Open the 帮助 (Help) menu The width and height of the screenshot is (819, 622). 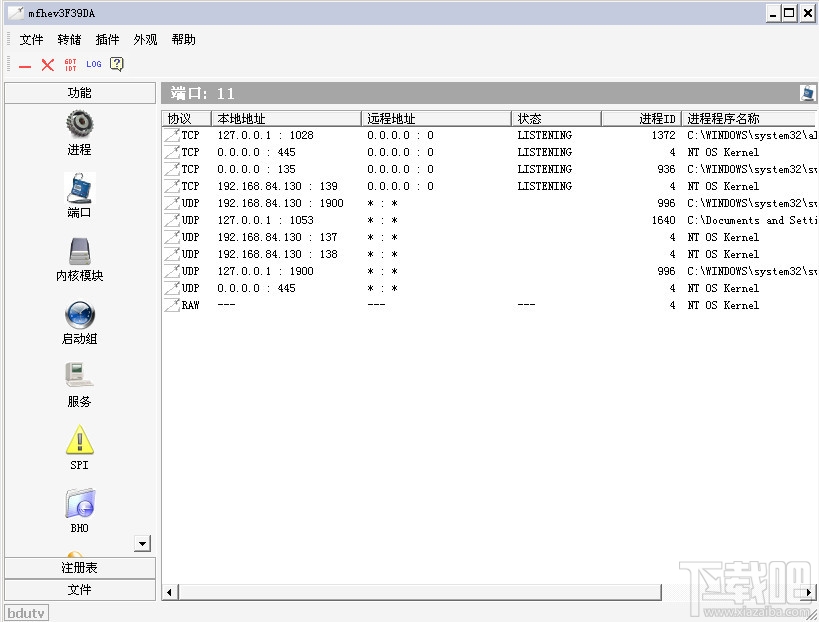pyautogui.click(x=182, y=40)
